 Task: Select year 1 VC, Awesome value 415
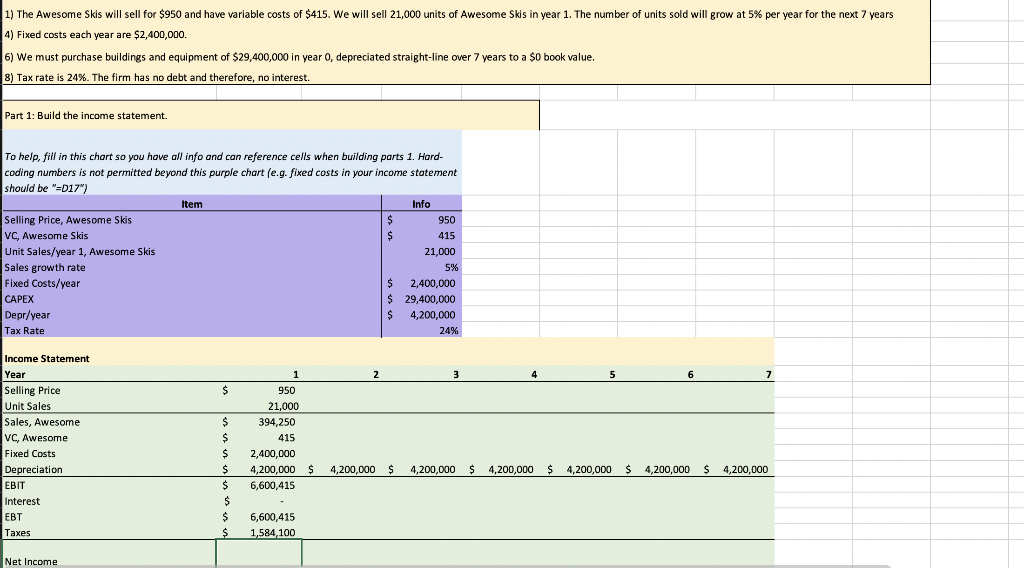coord(259,437)
